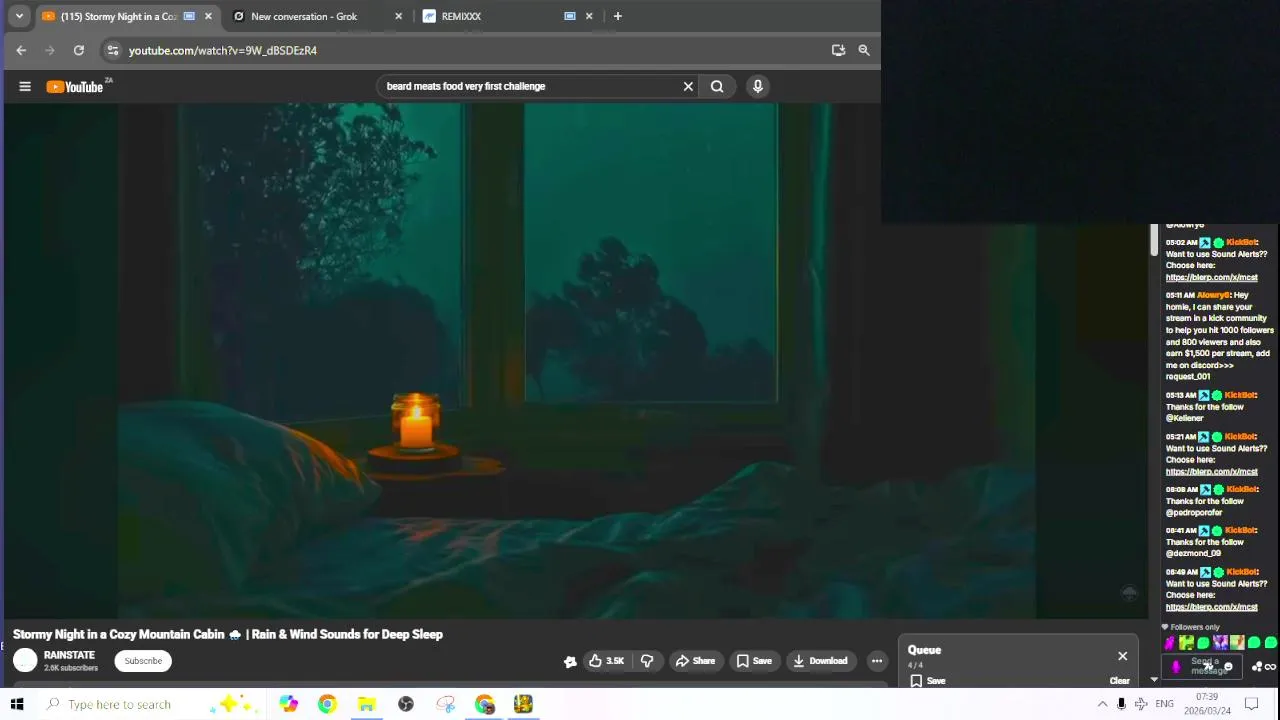Run search with the magnifier button

pyautogui.click(x=717, y=86)
